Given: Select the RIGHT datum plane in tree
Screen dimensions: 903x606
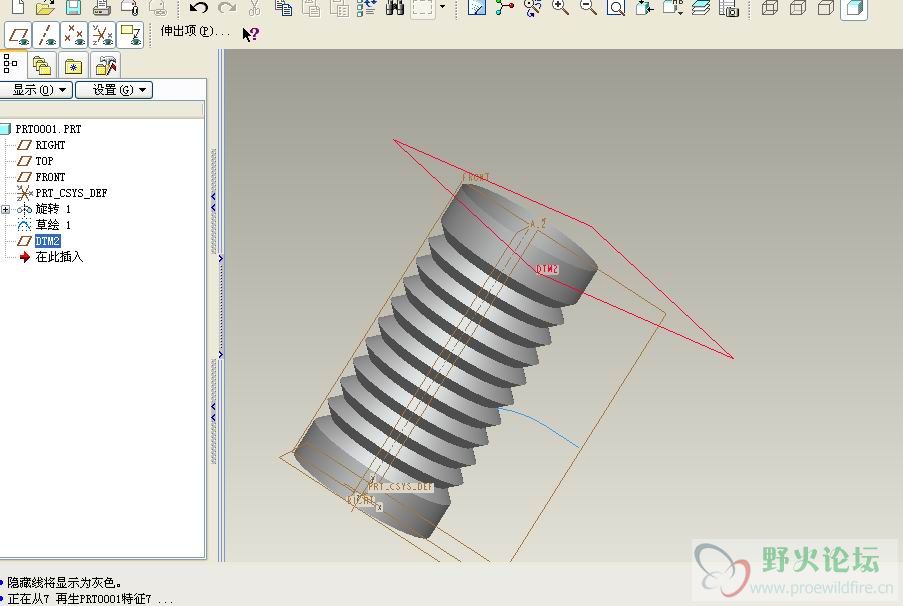Looking at the screenshot, I should click(x=50, y=145).
